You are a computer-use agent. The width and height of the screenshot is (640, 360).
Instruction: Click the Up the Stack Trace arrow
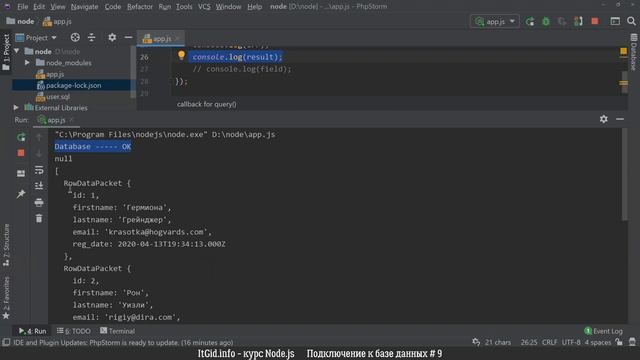point(39,137)
